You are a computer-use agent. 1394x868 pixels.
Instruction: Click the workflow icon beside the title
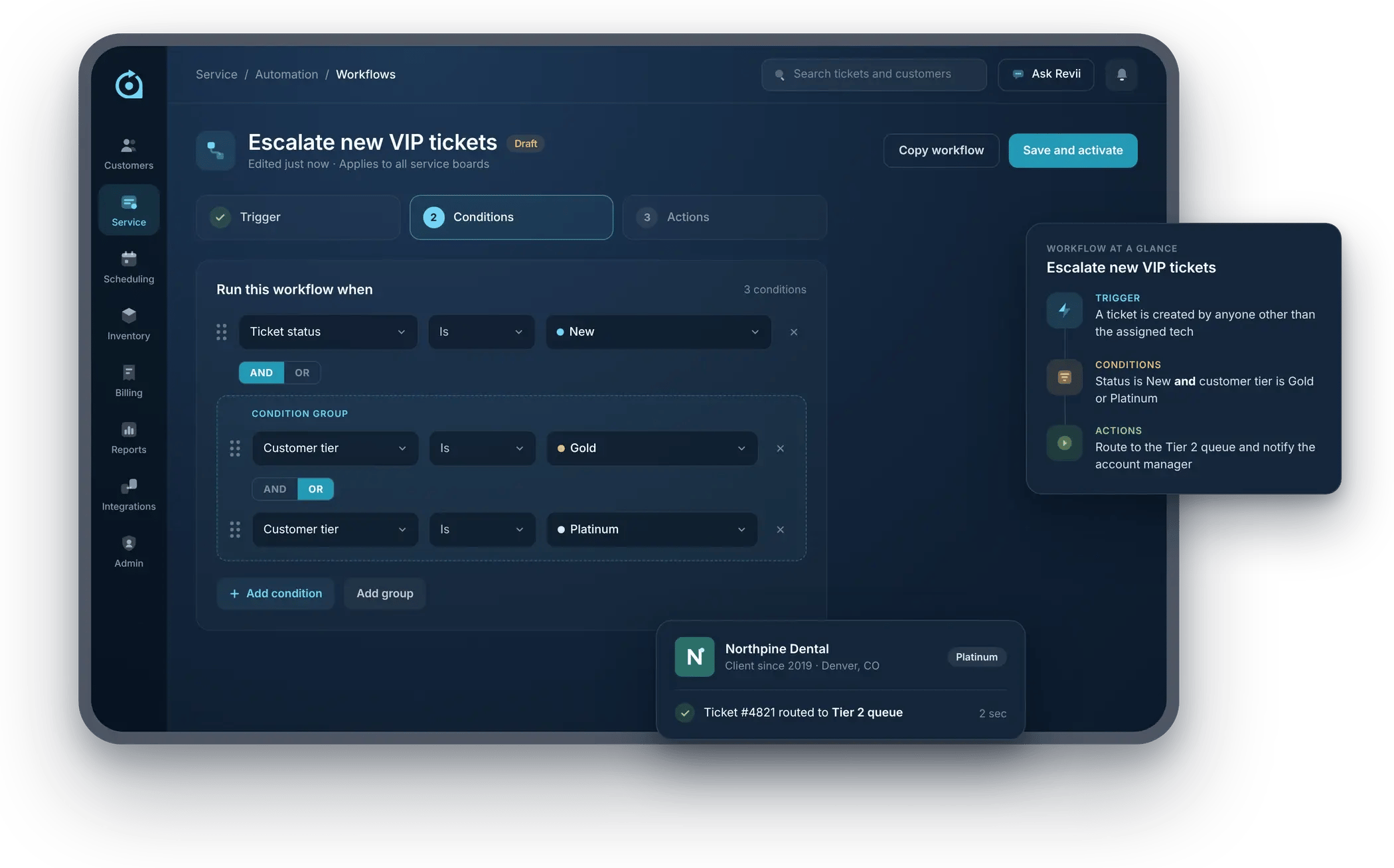click(215, 151)
